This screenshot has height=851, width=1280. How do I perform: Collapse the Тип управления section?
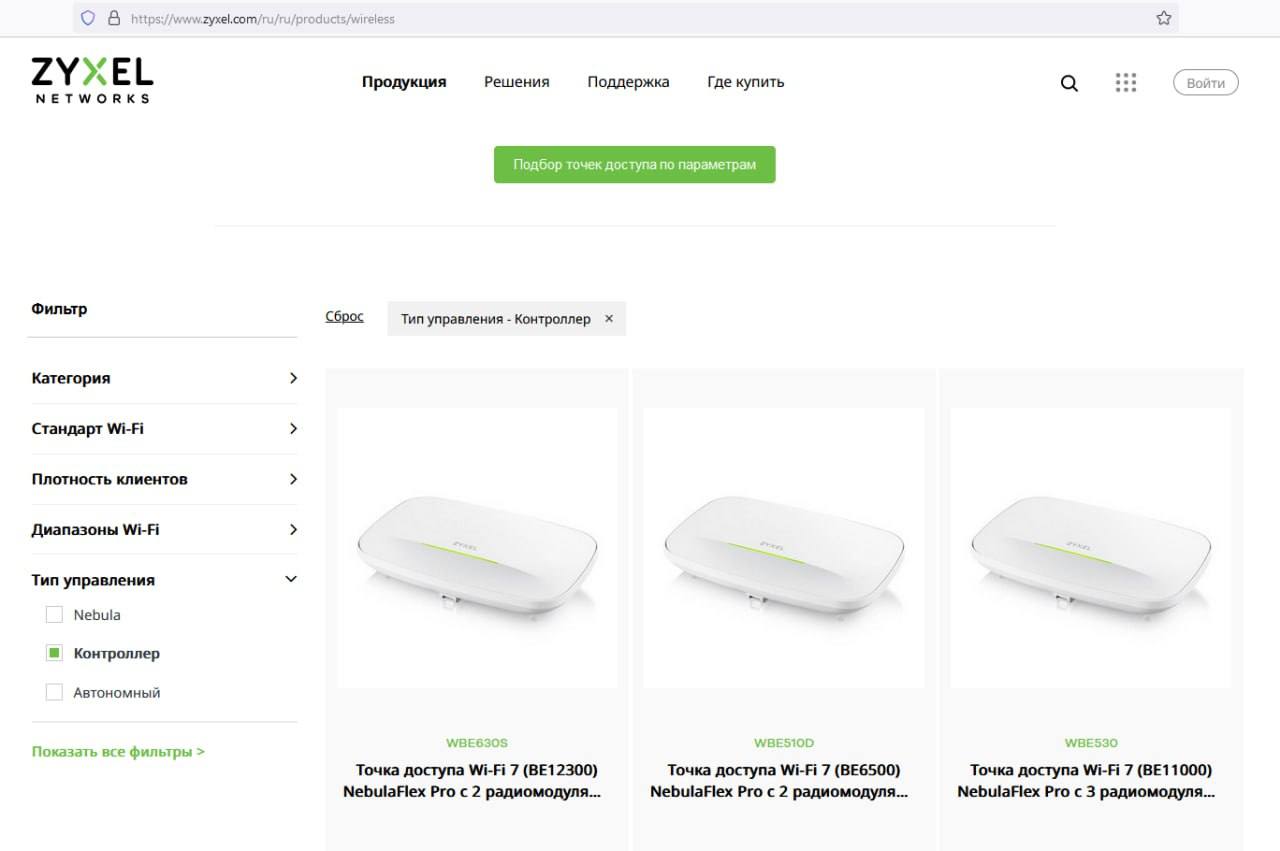[x=165, y=580]
